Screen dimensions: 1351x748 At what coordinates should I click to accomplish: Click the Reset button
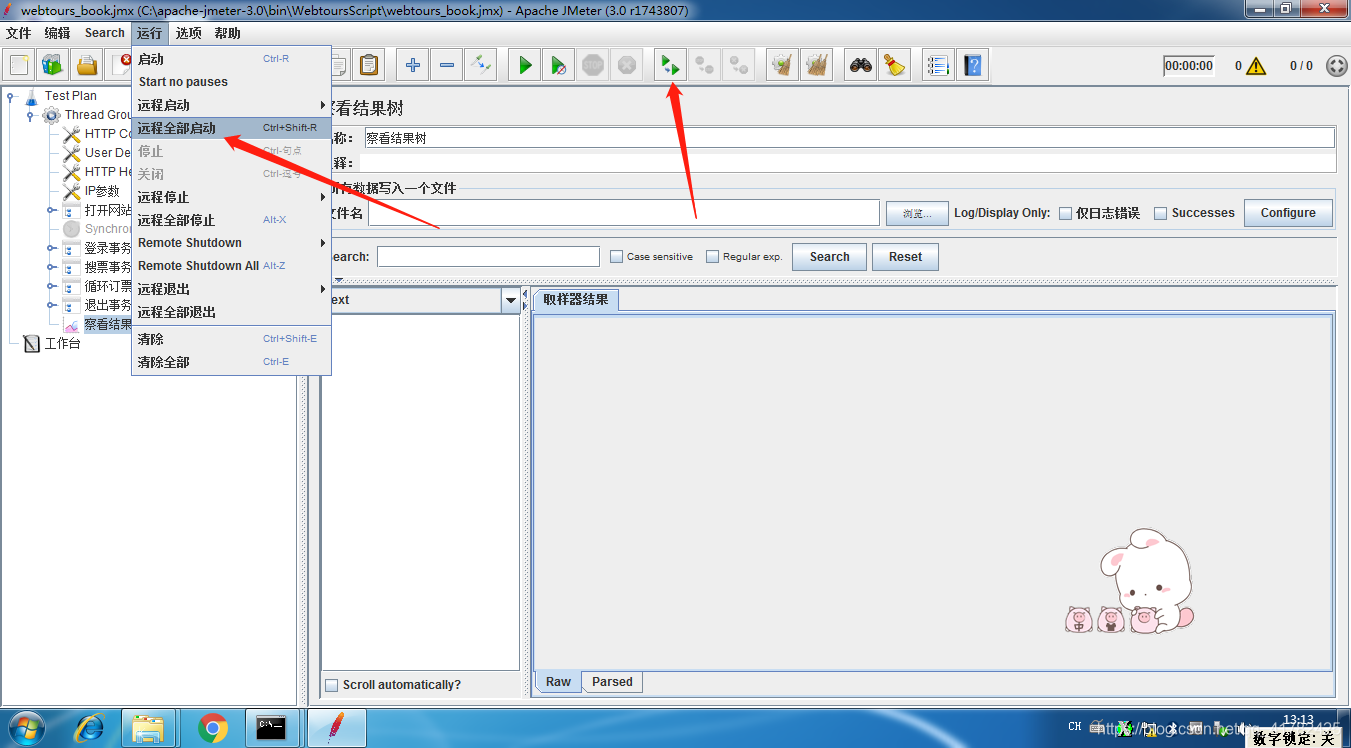[x=905, y=257]
